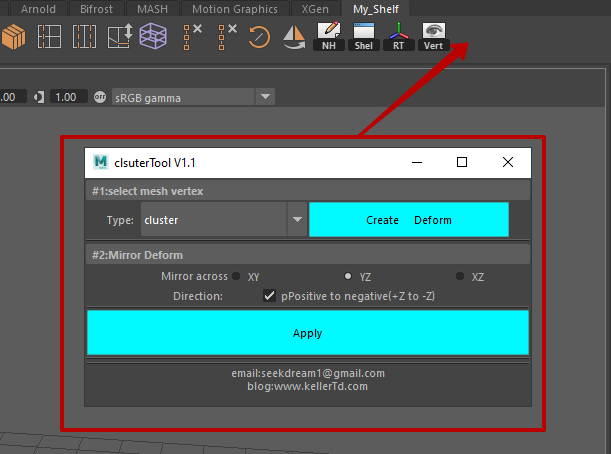The height and width of the screenshot is (454, 611).
Task: Click the vertical split panels shelf icon
Action: (x=84, y=37)
